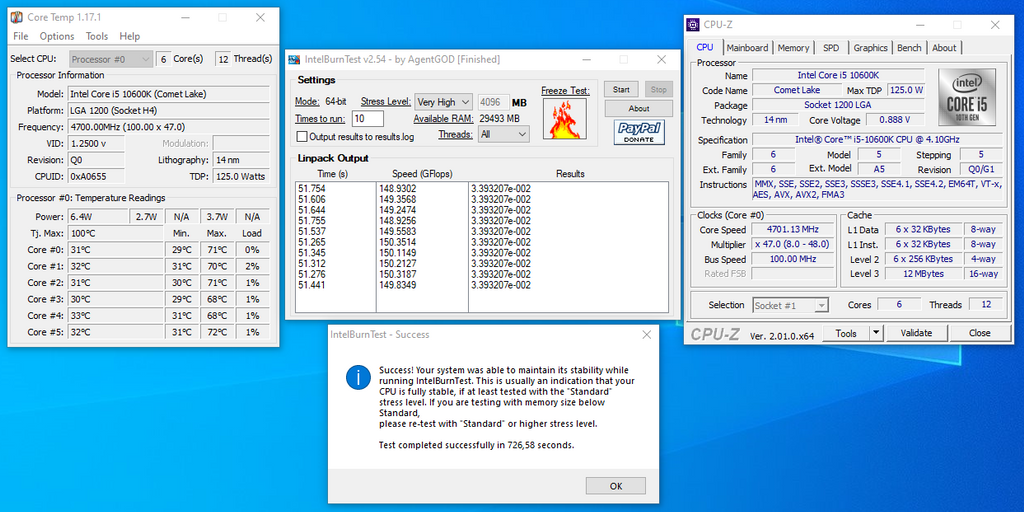
Task: Switch to the Mainboard tab in CPU-Z
Action: [747, 48]
